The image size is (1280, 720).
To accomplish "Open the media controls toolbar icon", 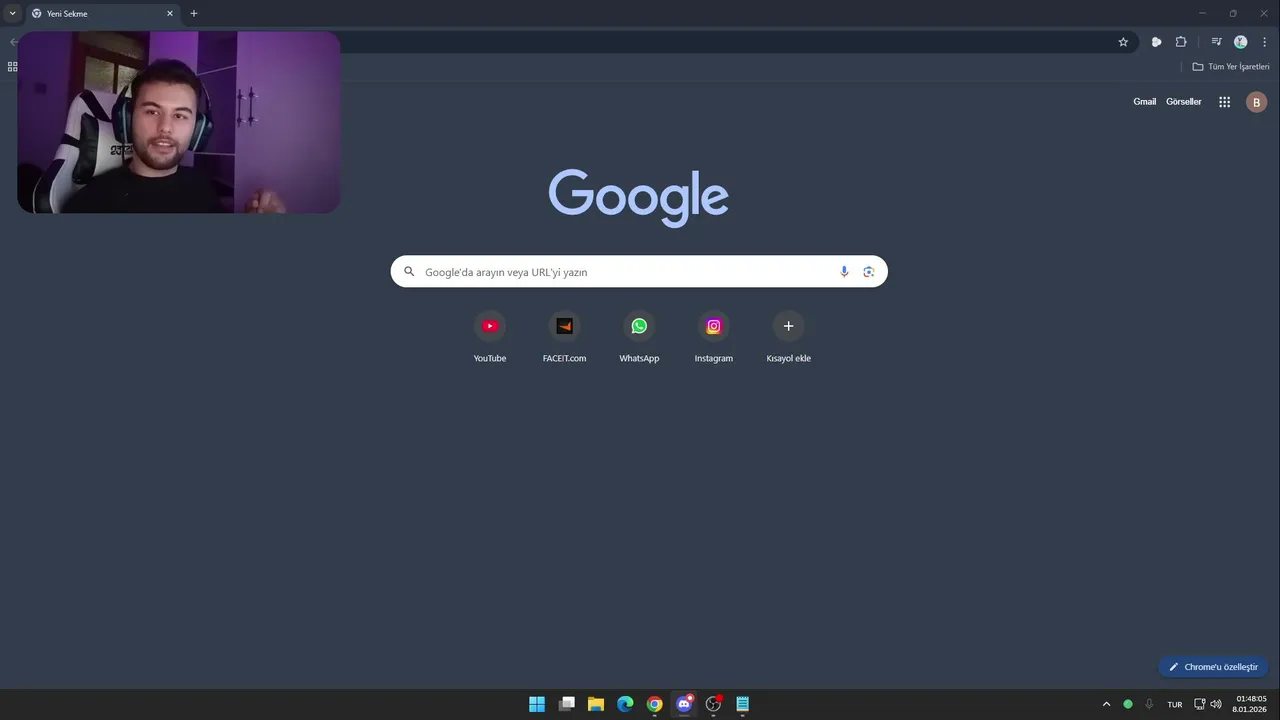I will (1216, 42).
